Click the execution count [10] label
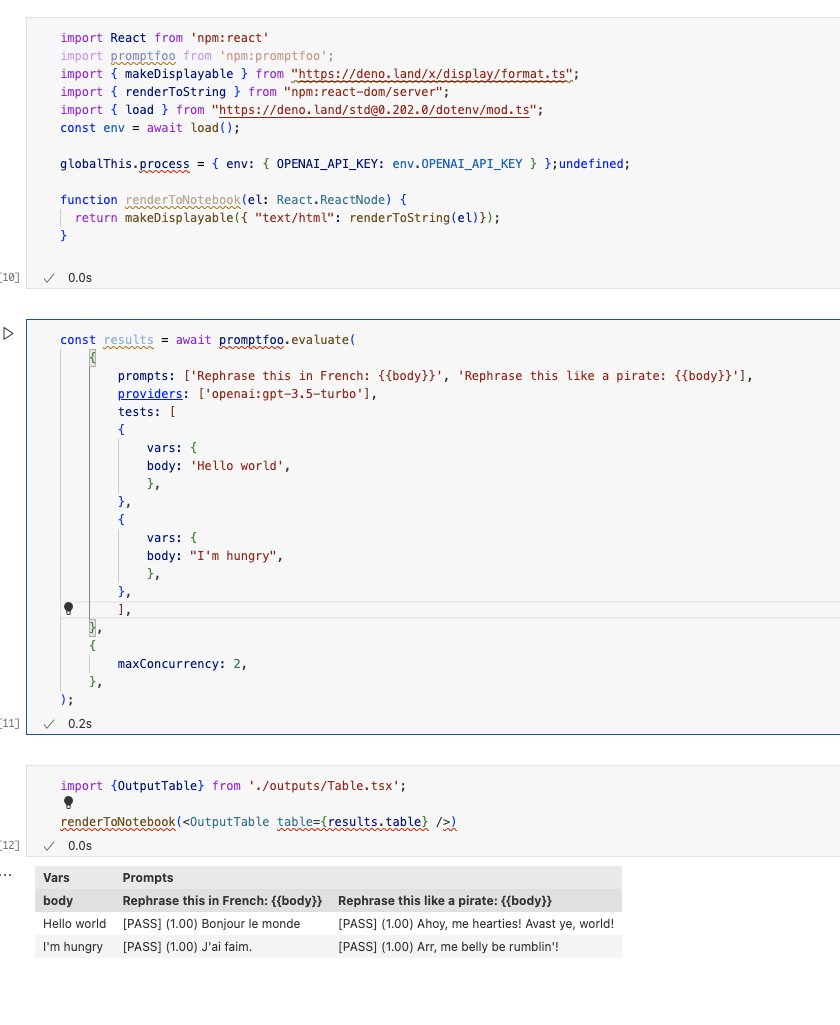 point(10,278)
